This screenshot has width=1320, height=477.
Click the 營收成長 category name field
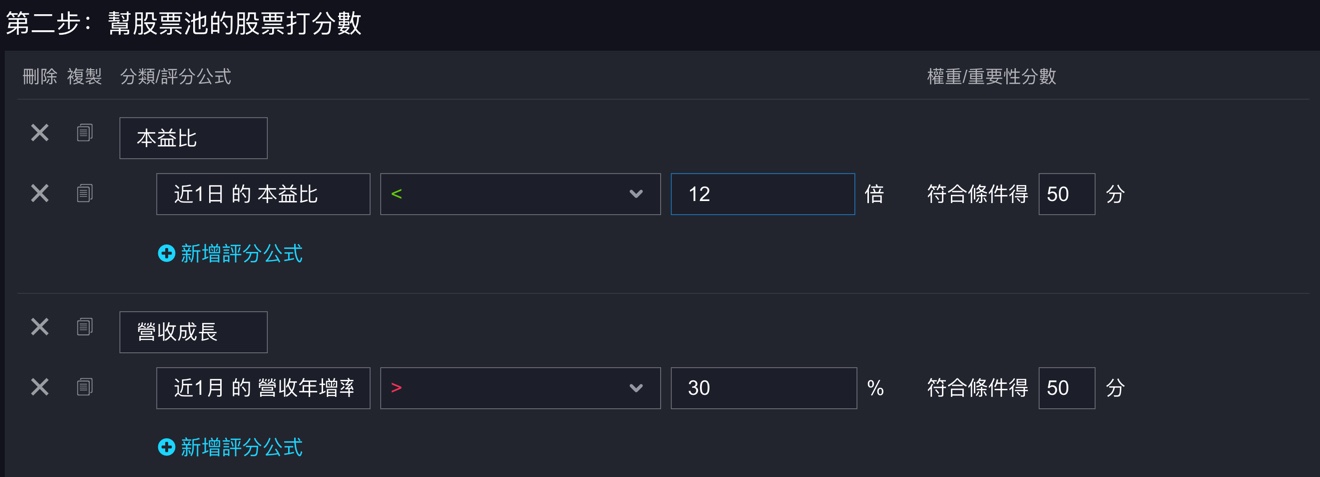tap(193, 332)
